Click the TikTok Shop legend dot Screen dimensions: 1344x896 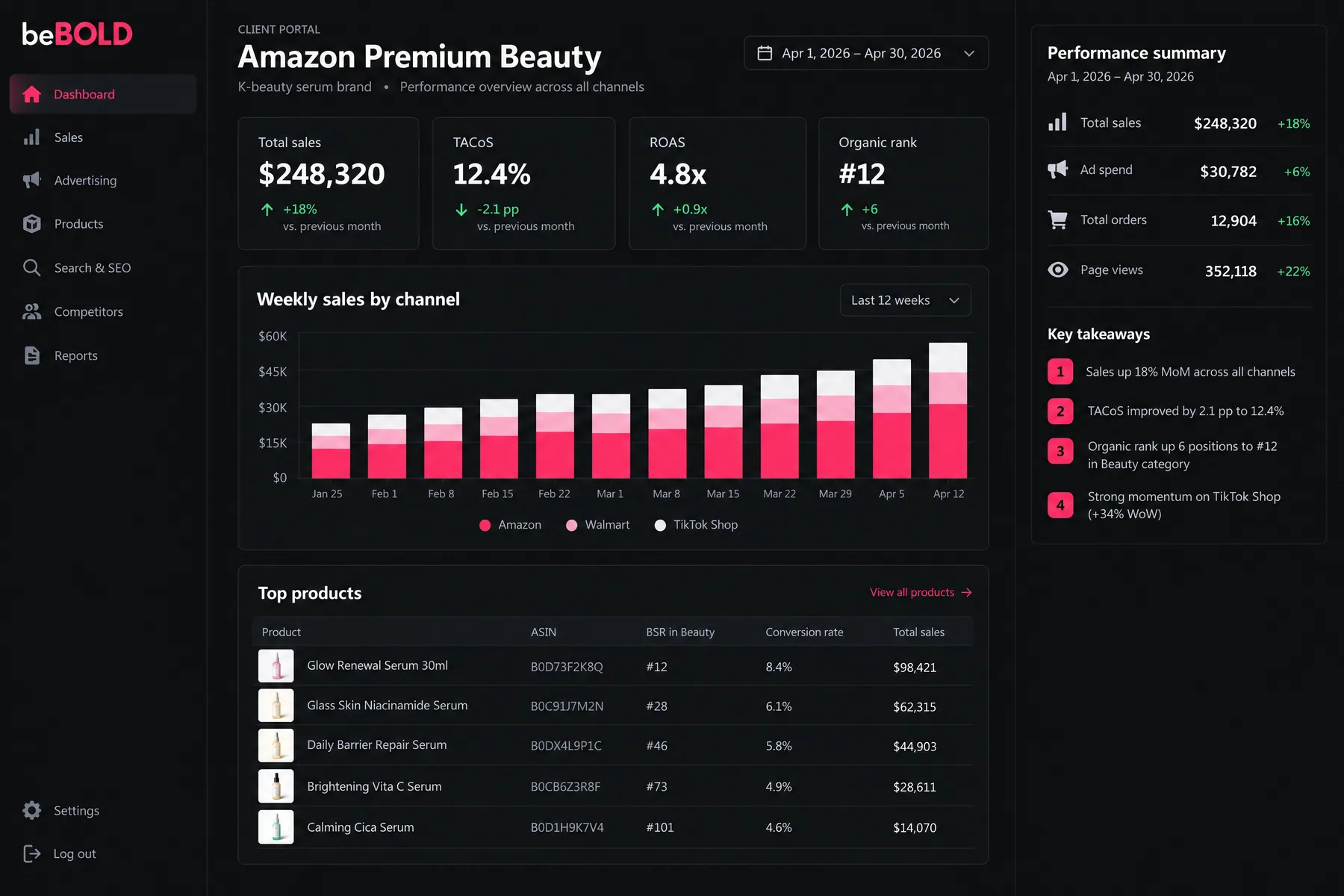click(x=660, y=525)
